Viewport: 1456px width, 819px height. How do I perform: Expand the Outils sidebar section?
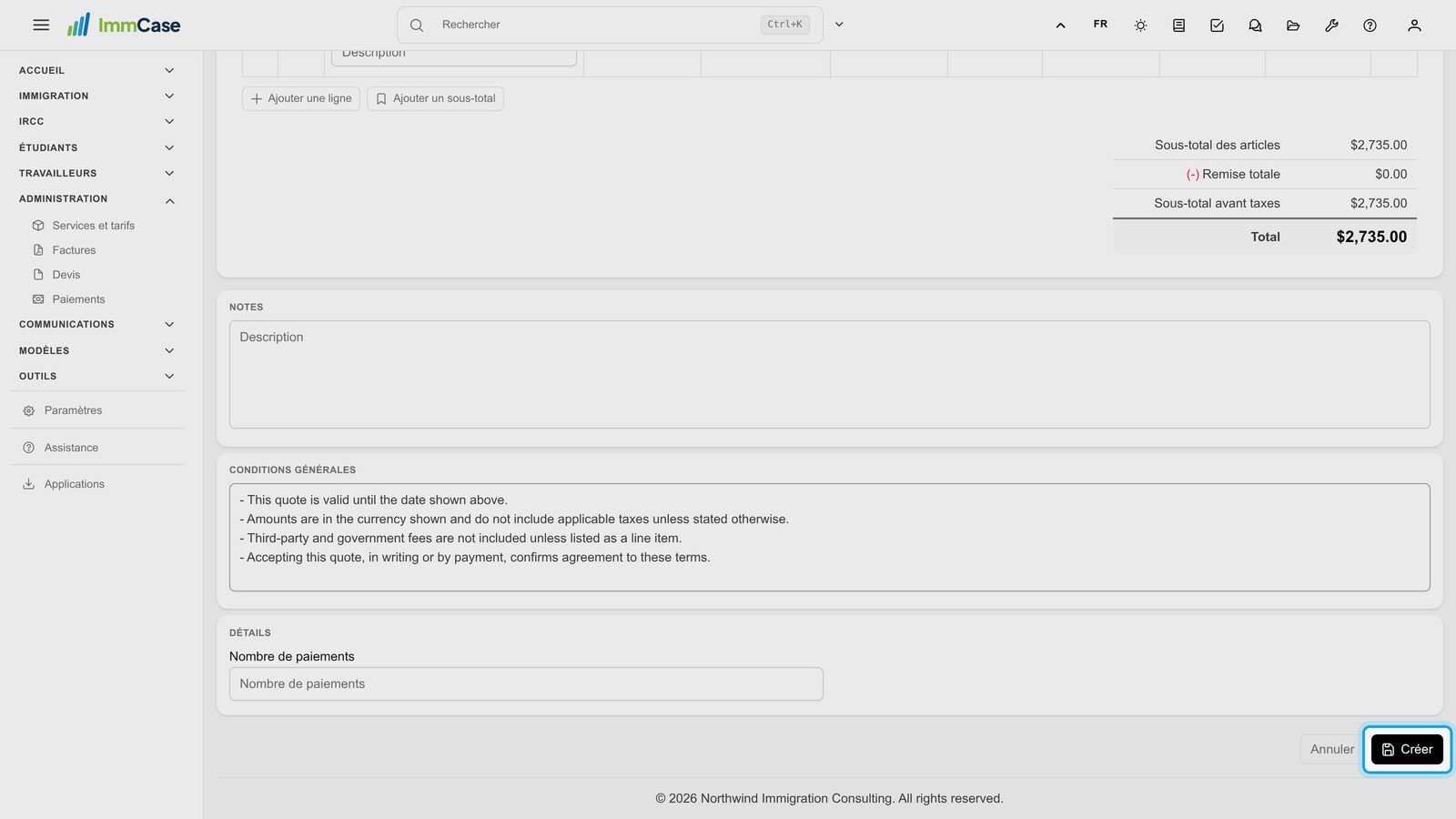(96, 376)
